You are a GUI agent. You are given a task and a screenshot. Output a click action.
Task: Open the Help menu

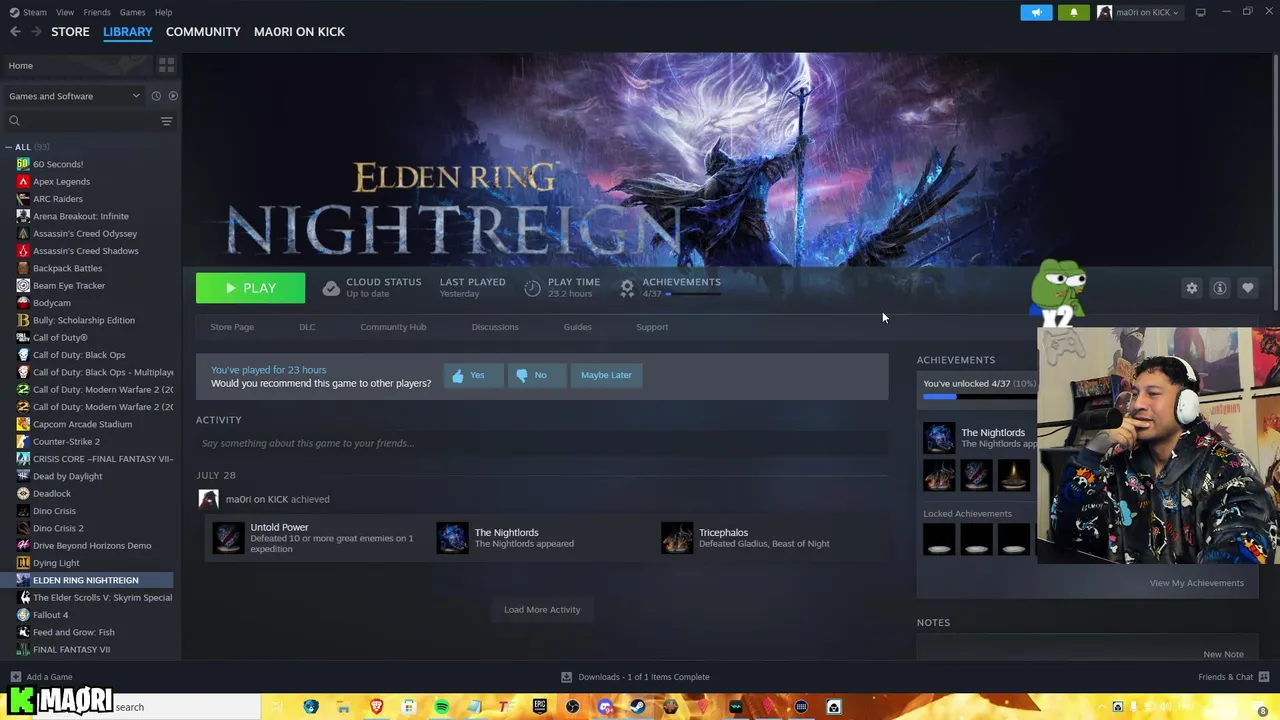tap(163, 12)
